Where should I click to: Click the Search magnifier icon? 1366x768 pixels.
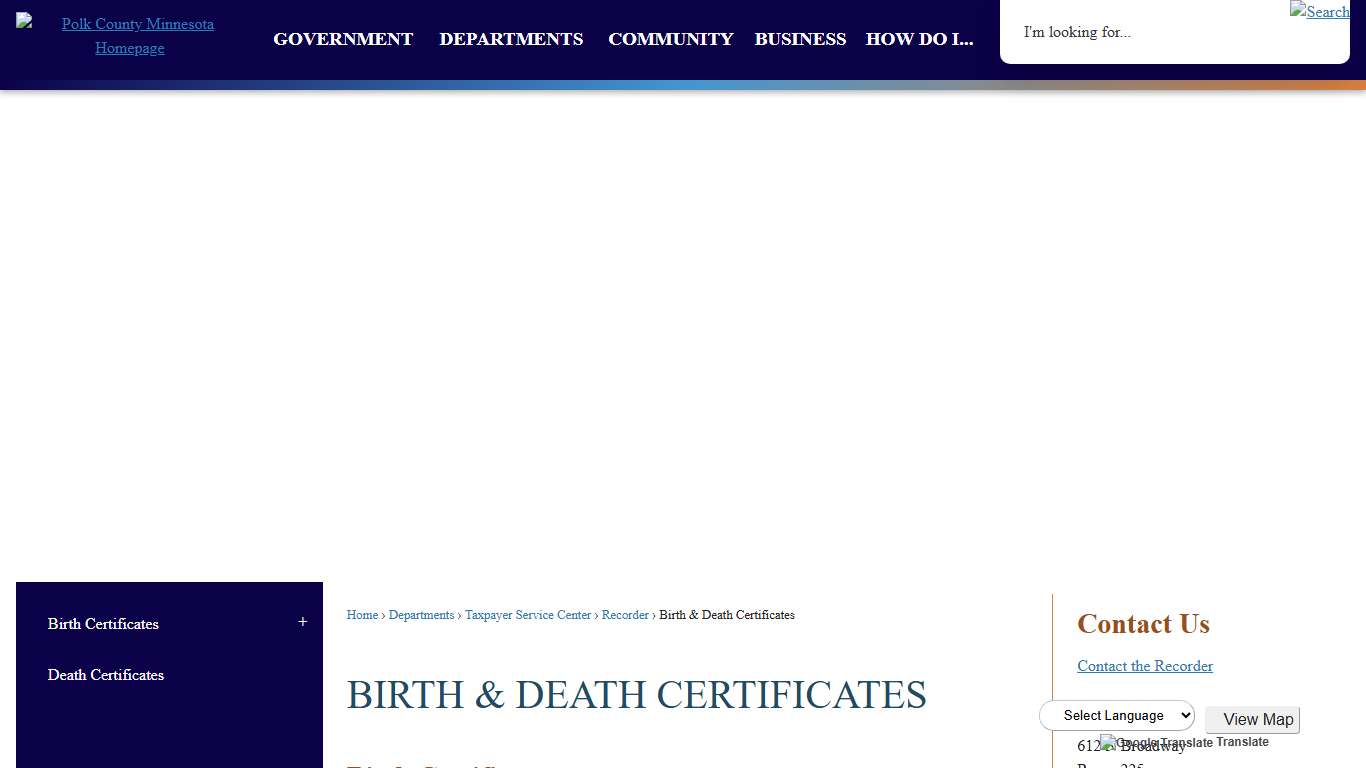pos(1319,12)
